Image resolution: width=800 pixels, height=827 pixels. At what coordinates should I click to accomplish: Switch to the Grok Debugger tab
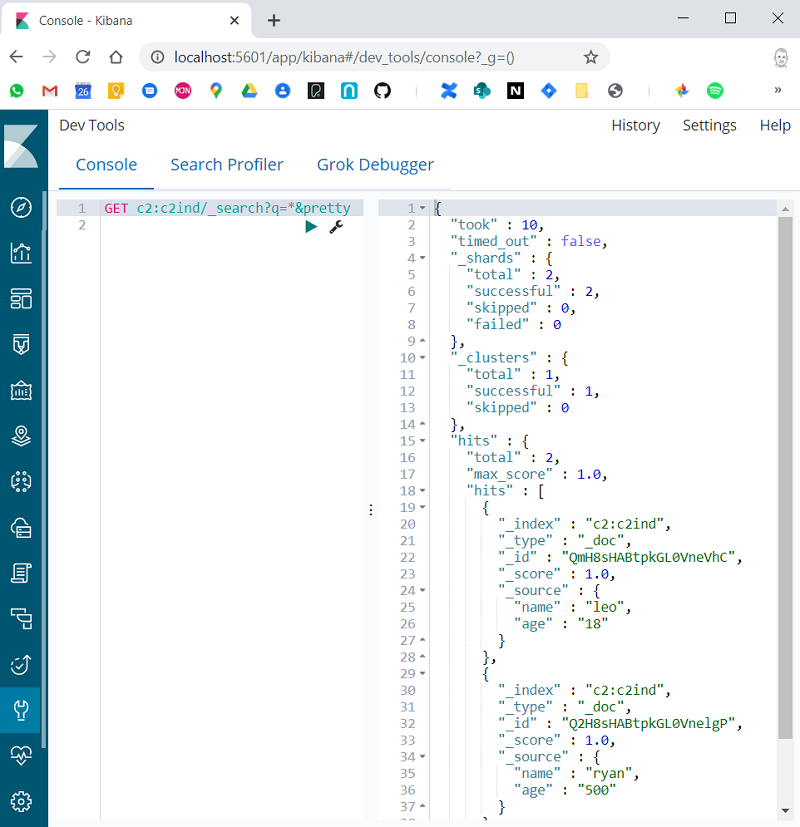tap(375, 165)
